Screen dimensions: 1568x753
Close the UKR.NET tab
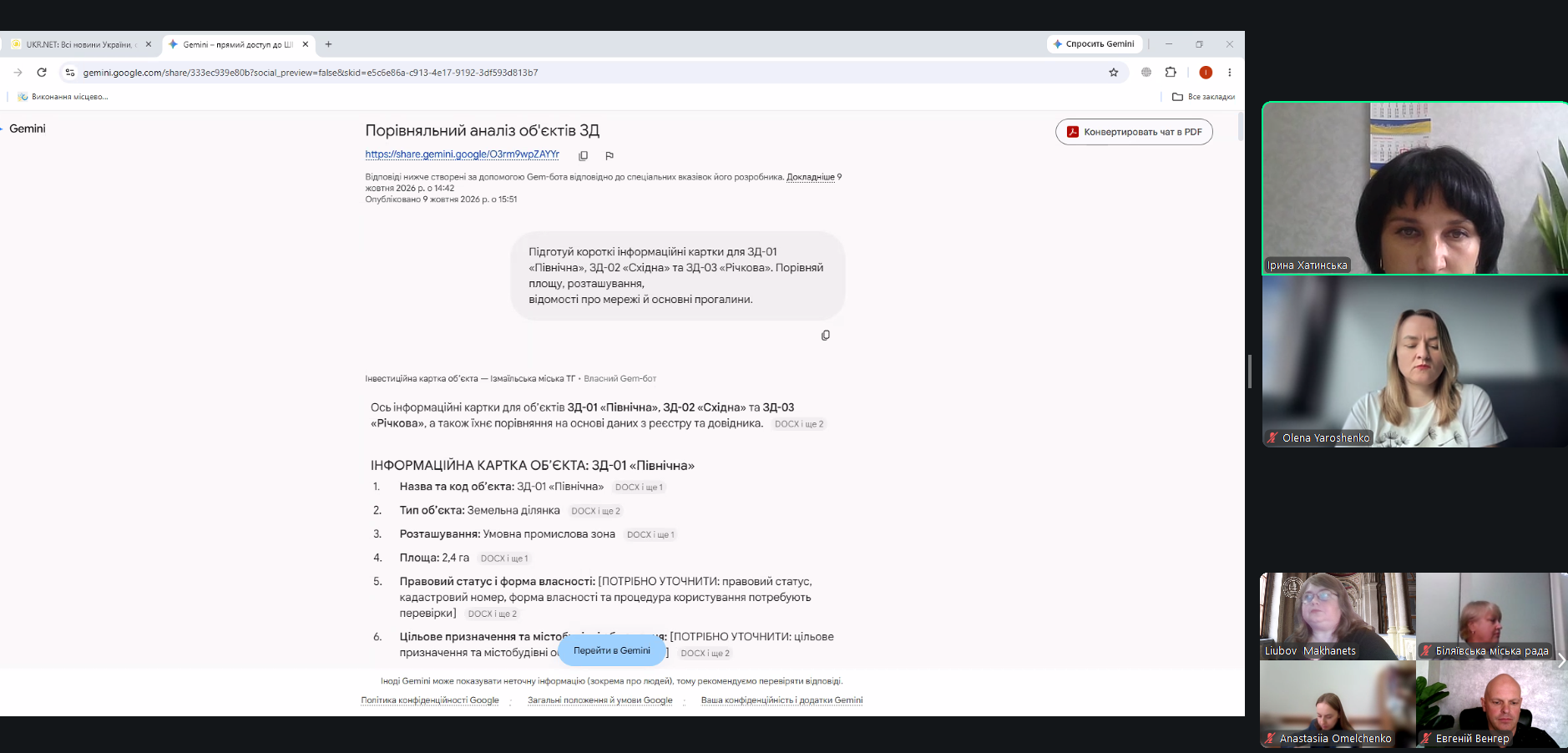click(x=149, y=44)
